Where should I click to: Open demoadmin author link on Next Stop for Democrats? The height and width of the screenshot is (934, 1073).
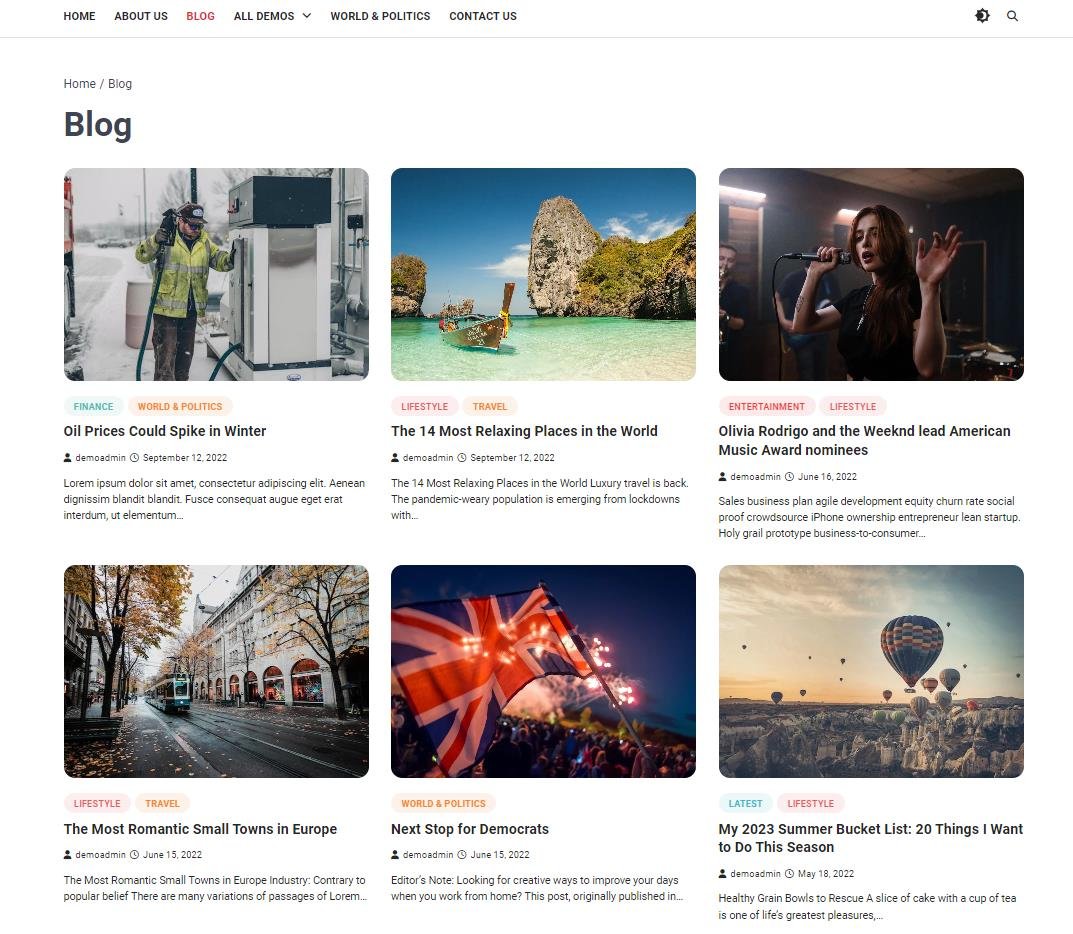pos(428,855)
